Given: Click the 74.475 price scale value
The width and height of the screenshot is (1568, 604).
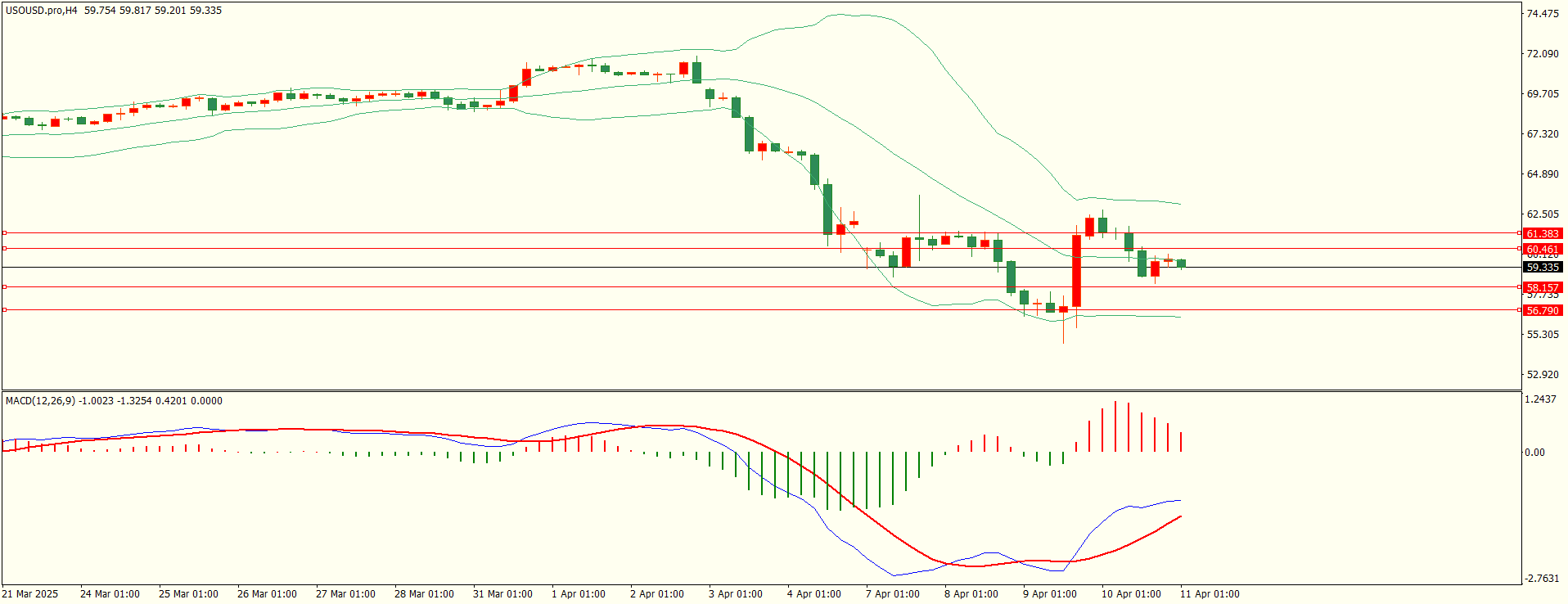Looking at the screenshot, I should 1543,14.
